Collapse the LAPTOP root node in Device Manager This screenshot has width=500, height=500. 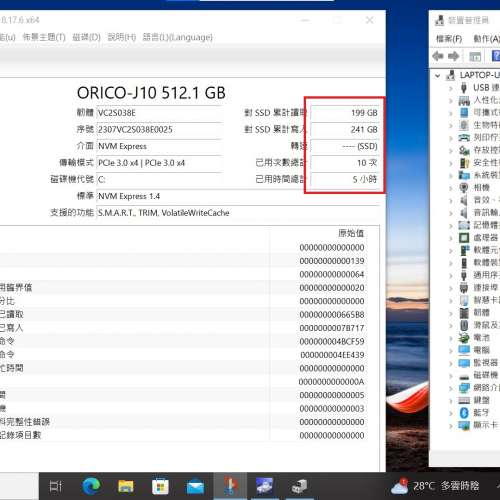point(438,76)
